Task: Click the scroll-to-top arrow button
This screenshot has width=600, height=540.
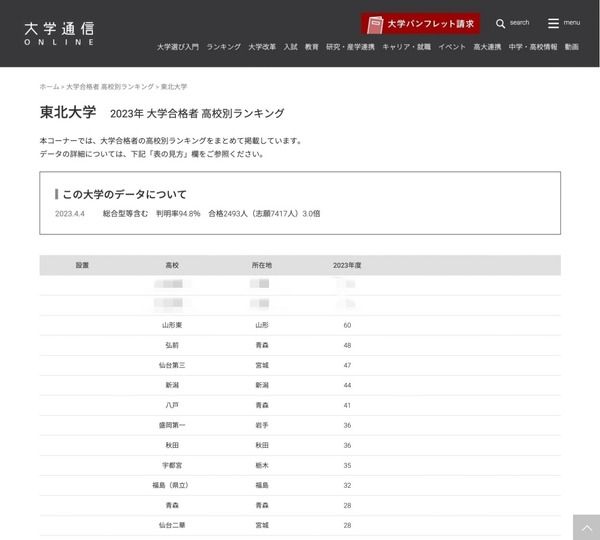Action: click(x=586, y=528)
